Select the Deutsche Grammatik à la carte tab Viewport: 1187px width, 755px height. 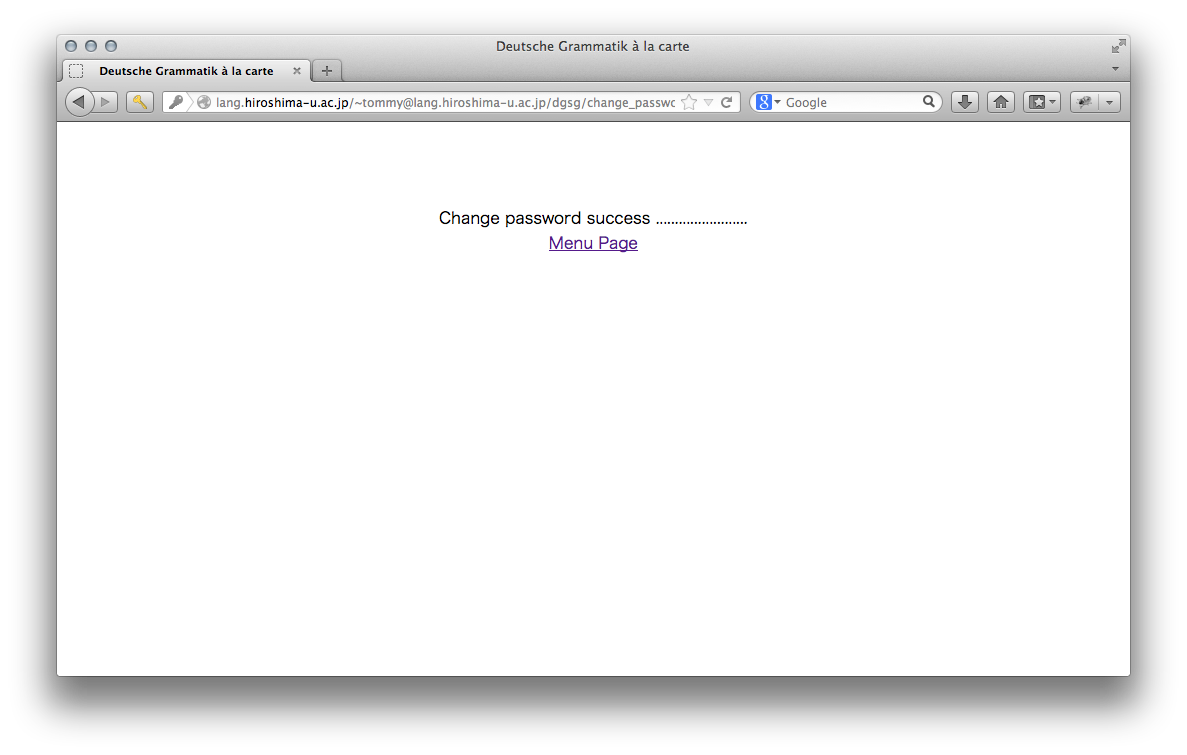pos(186,71)
